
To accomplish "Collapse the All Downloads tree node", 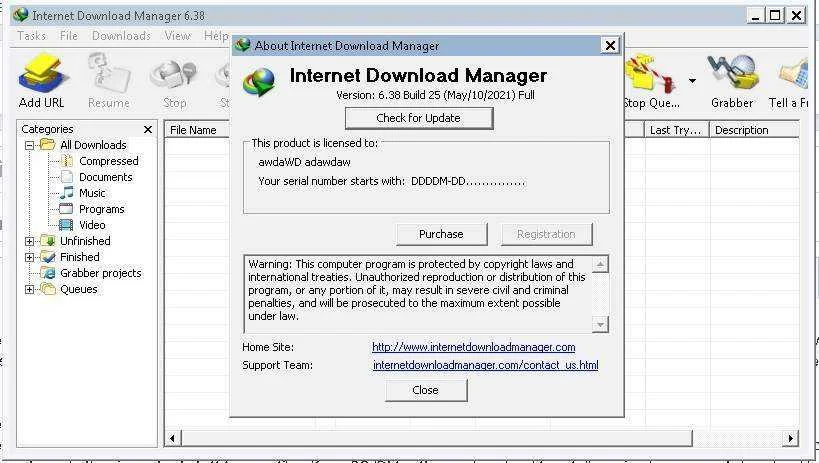I will [x=30, y=145].
